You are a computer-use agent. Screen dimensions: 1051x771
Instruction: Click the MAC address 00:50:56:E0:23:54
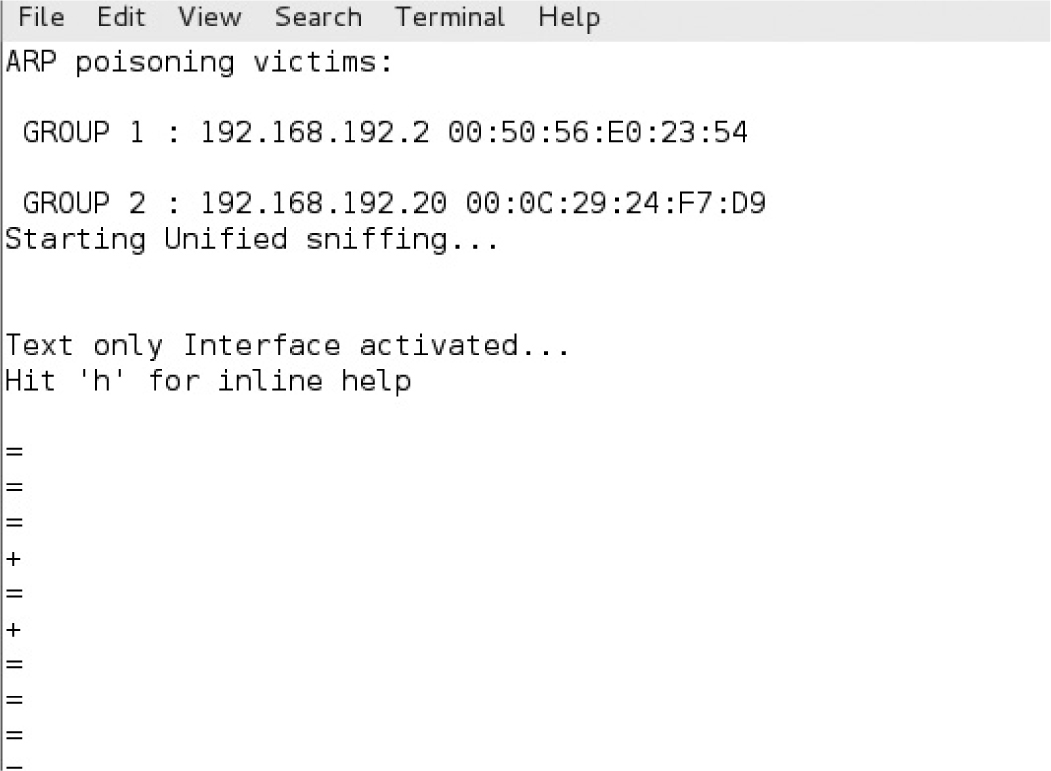coord(598,133)
